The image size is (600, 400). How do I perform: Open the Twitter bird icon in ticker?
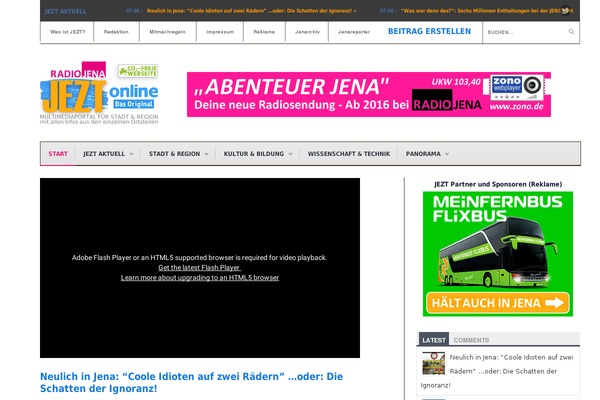(565, 11)
